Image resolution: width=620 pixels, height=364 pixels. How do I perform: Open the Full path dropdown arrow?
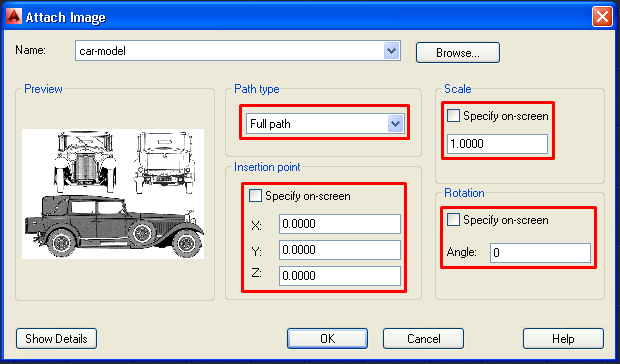[x=395, y=124]
